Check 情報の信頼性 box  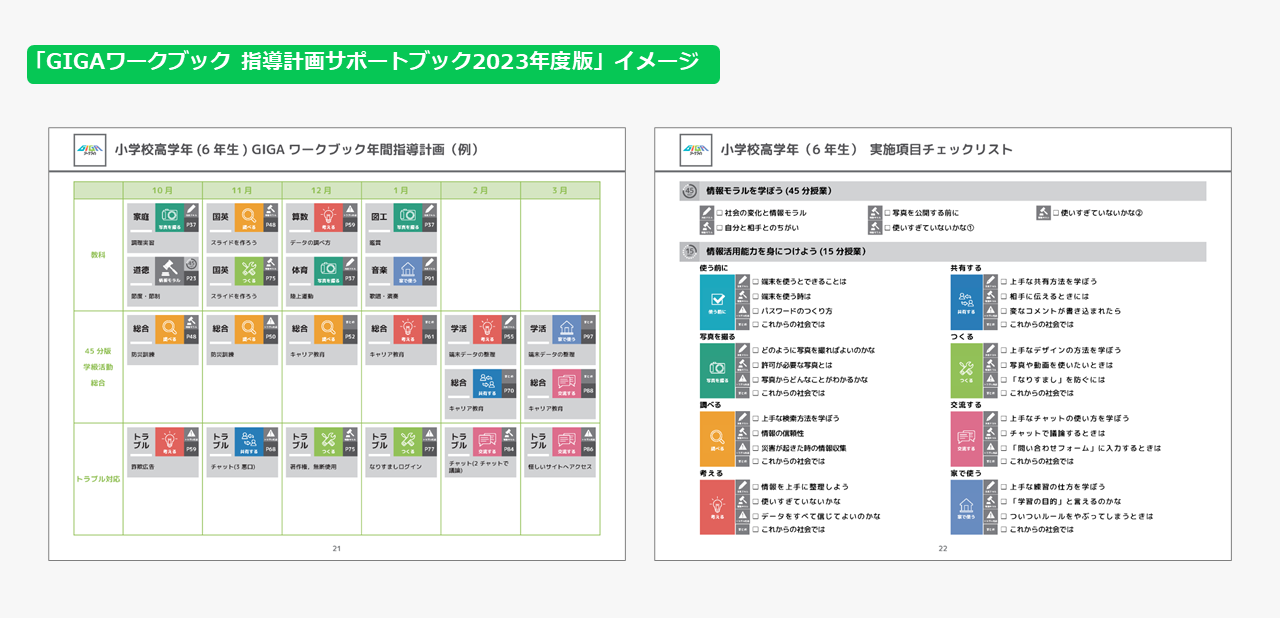click(756, 433)
